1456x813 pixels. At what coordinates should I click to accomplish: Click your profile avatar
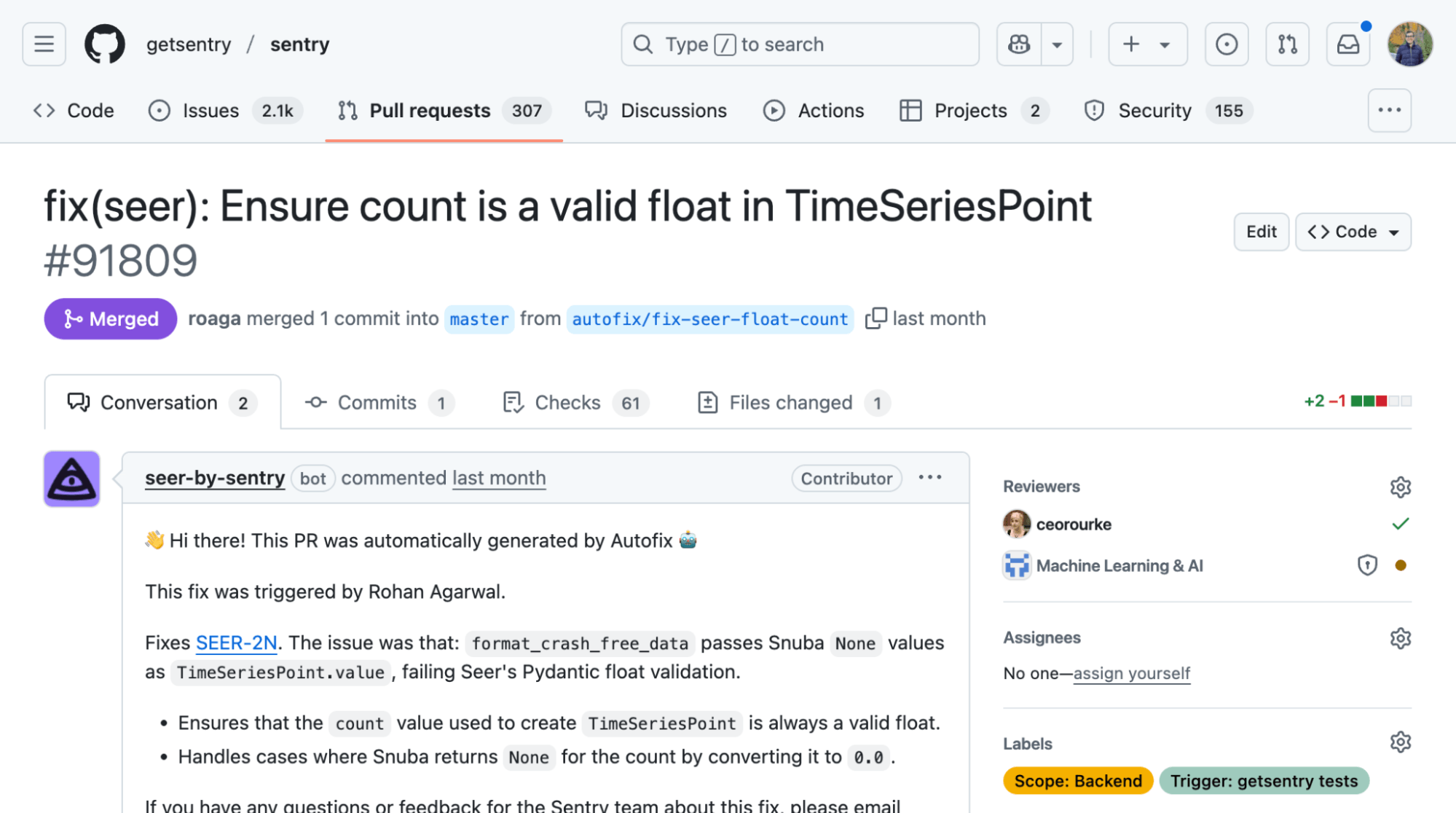click(1410, 44)
